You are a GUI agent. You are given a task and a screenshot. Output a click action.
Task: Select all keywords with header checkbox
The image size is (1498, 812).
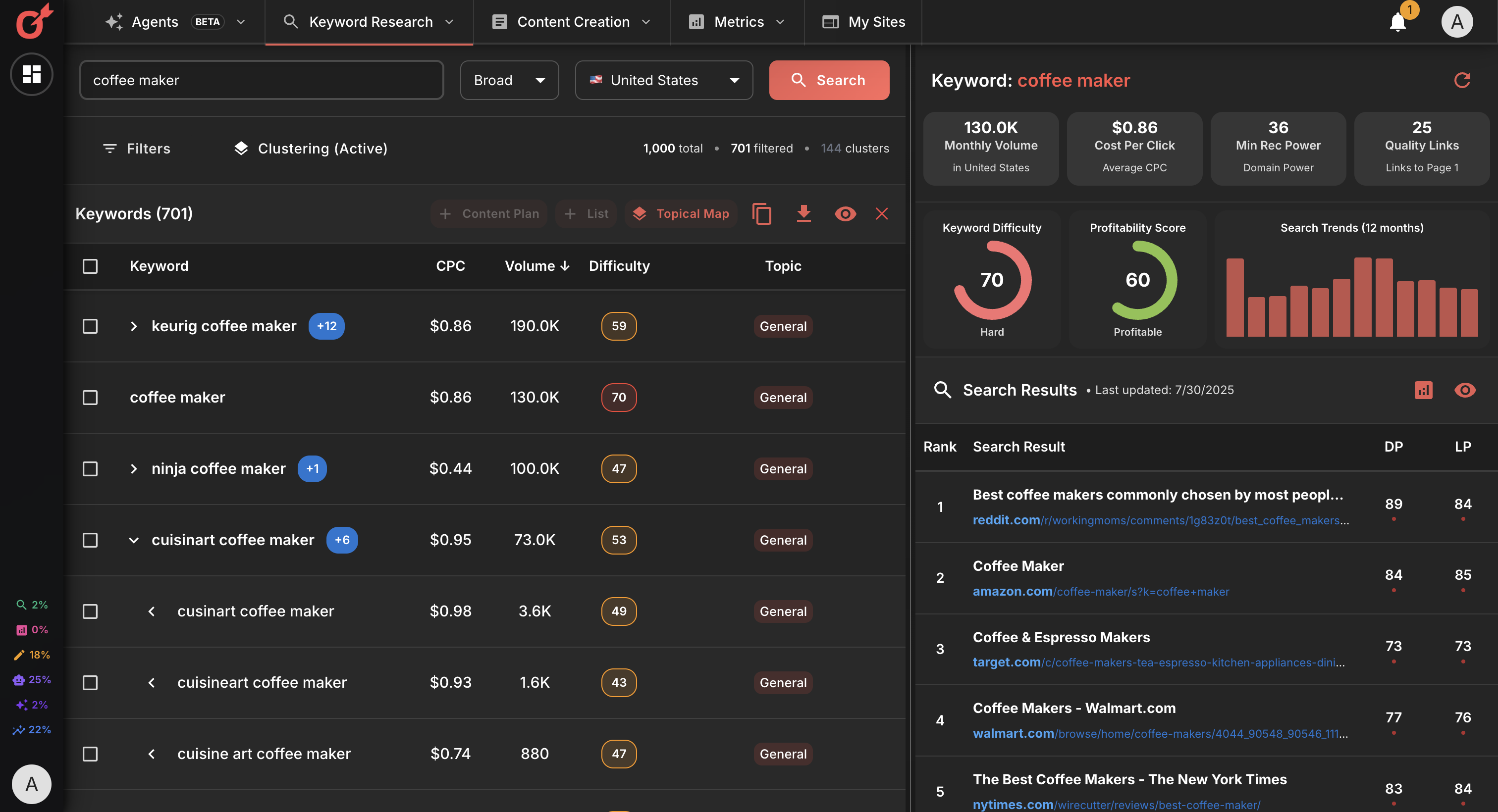90,266
